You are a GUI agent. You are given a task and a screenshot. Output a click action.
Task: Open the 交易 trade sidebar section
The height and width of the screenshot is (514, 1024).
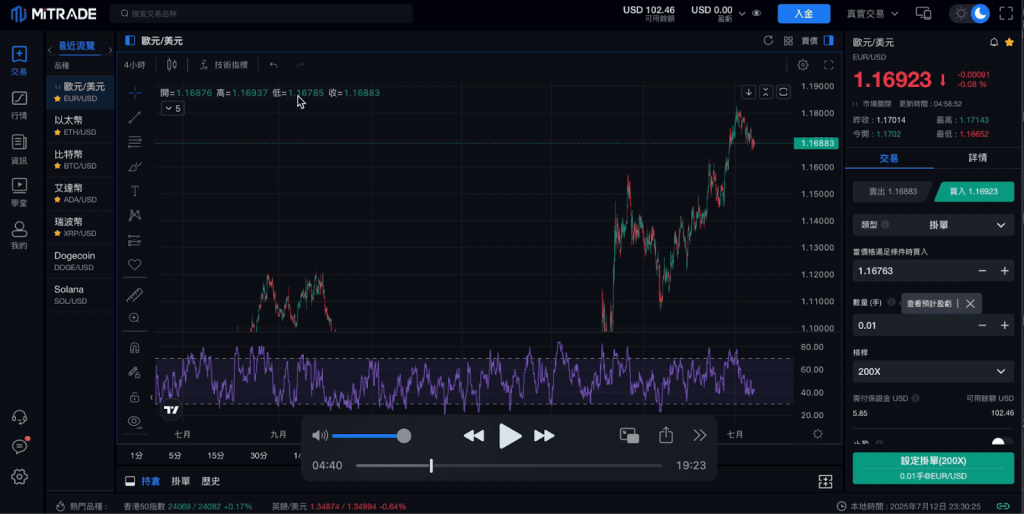click(19, 60)
